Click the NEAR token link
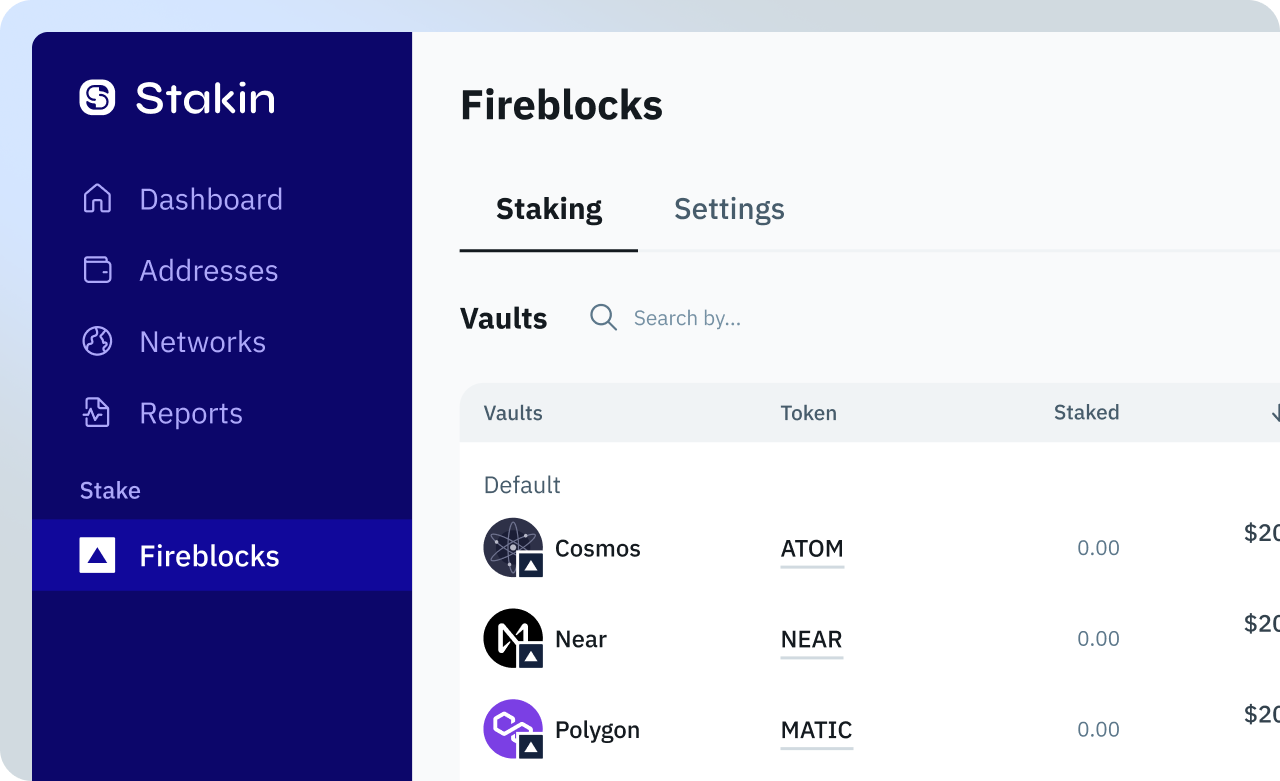This screenshot has width=1280, height=781. pos(811,640)
